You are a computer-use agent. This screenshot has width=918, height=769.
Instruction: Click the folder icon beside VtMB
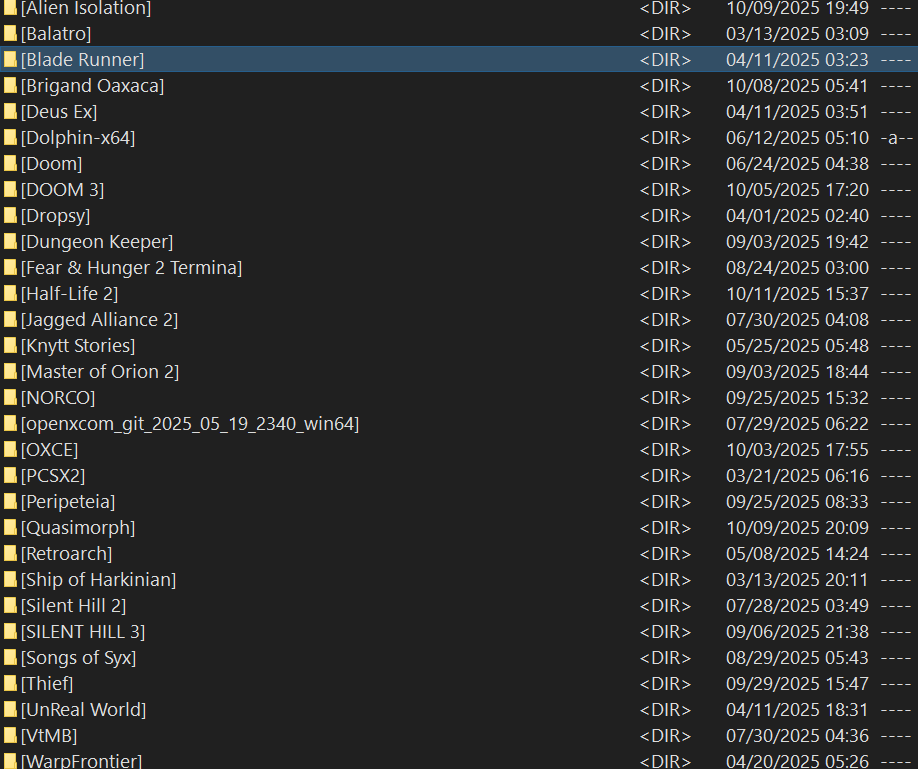coord(10,736)
